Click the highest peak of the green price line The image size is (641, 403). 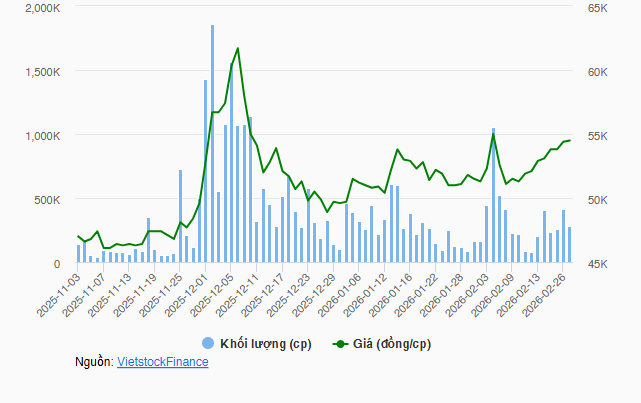click(237, 48)
